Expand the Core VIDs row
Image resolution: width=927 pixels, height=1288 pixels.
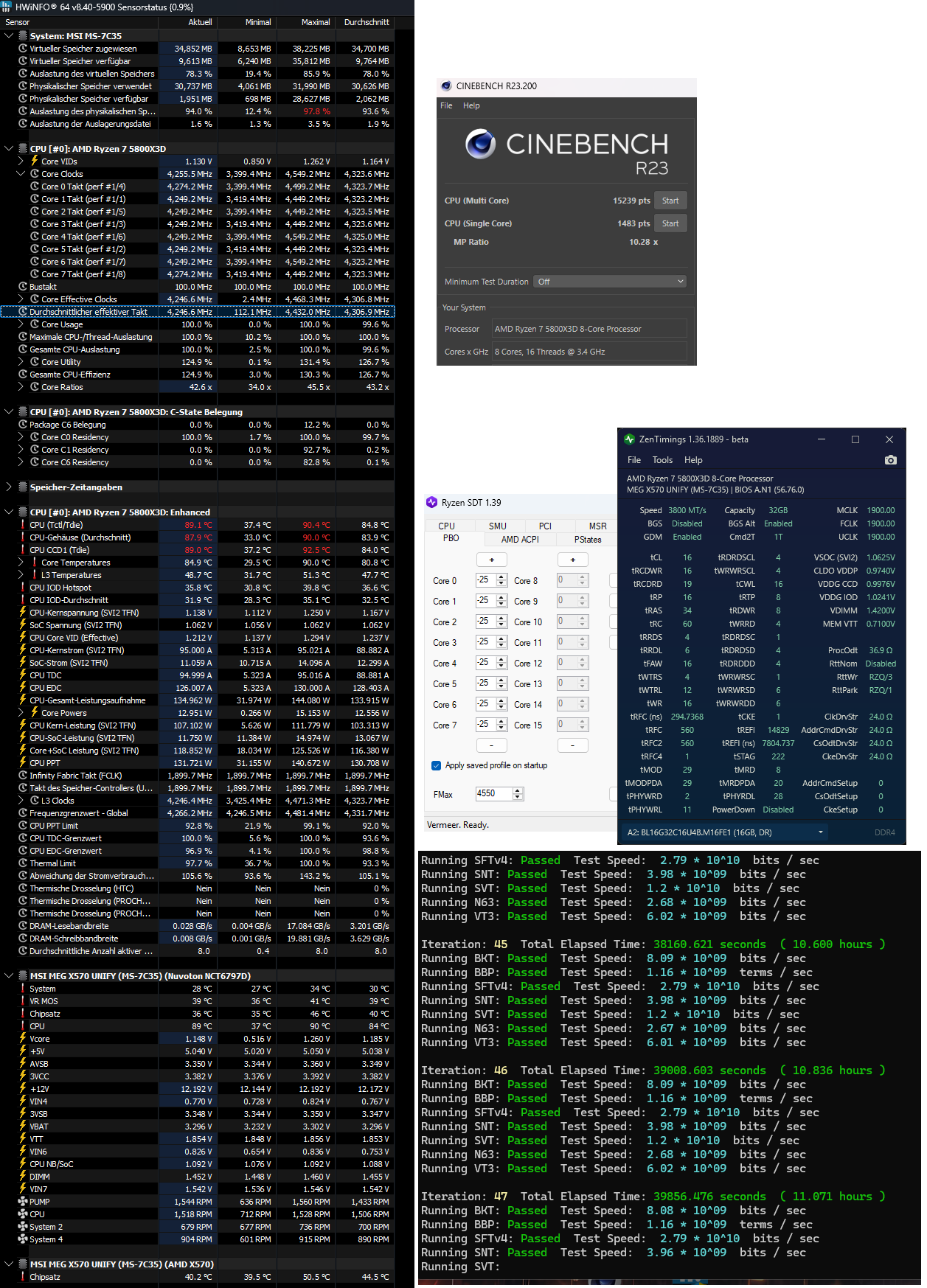[21, 161]
